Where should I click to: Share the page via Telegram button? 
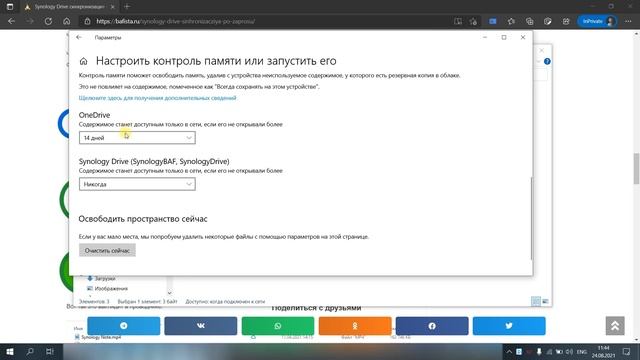pyautogui.click(x=124, y=326)
